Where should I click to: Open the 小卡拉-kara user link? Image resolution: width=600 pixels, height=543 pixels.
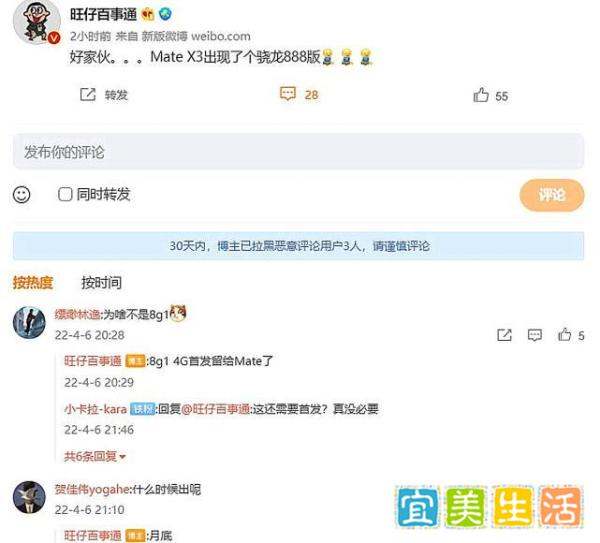pyautogui.click(x=95, y=409)
